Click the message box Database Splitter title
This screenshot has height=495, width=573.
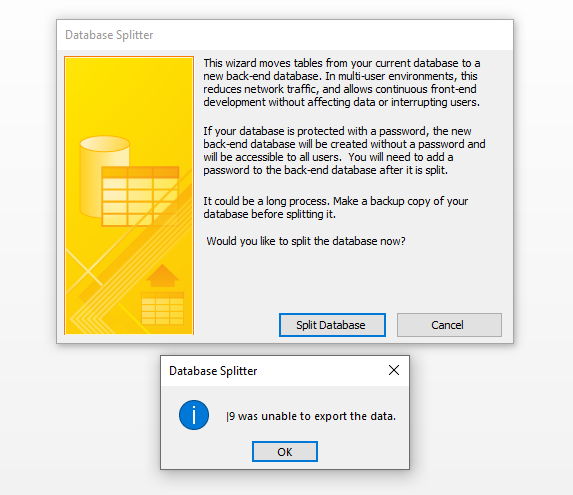click(213, 371)
